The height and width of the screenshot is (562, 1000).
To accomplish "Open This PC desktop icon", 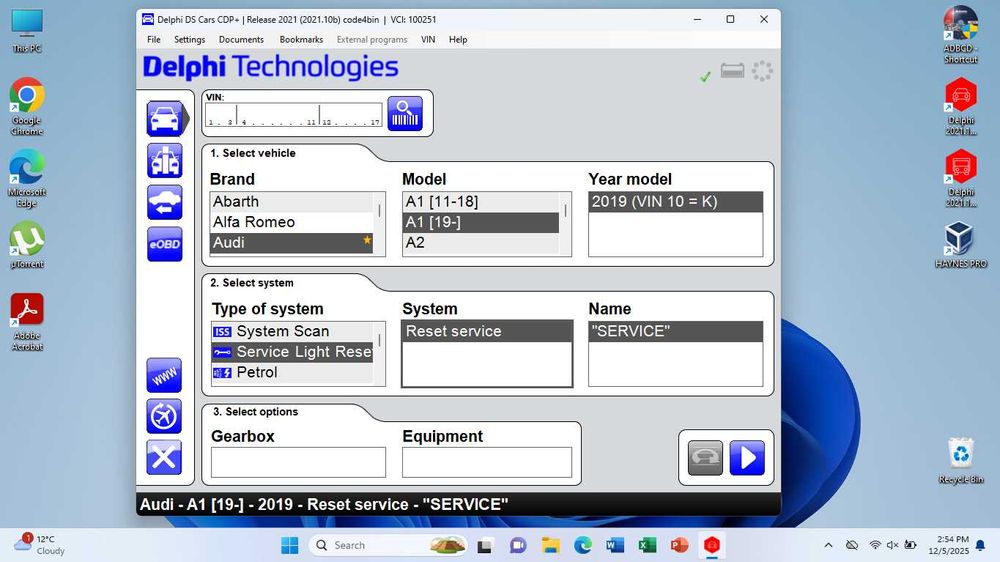I will pos(27,31).
